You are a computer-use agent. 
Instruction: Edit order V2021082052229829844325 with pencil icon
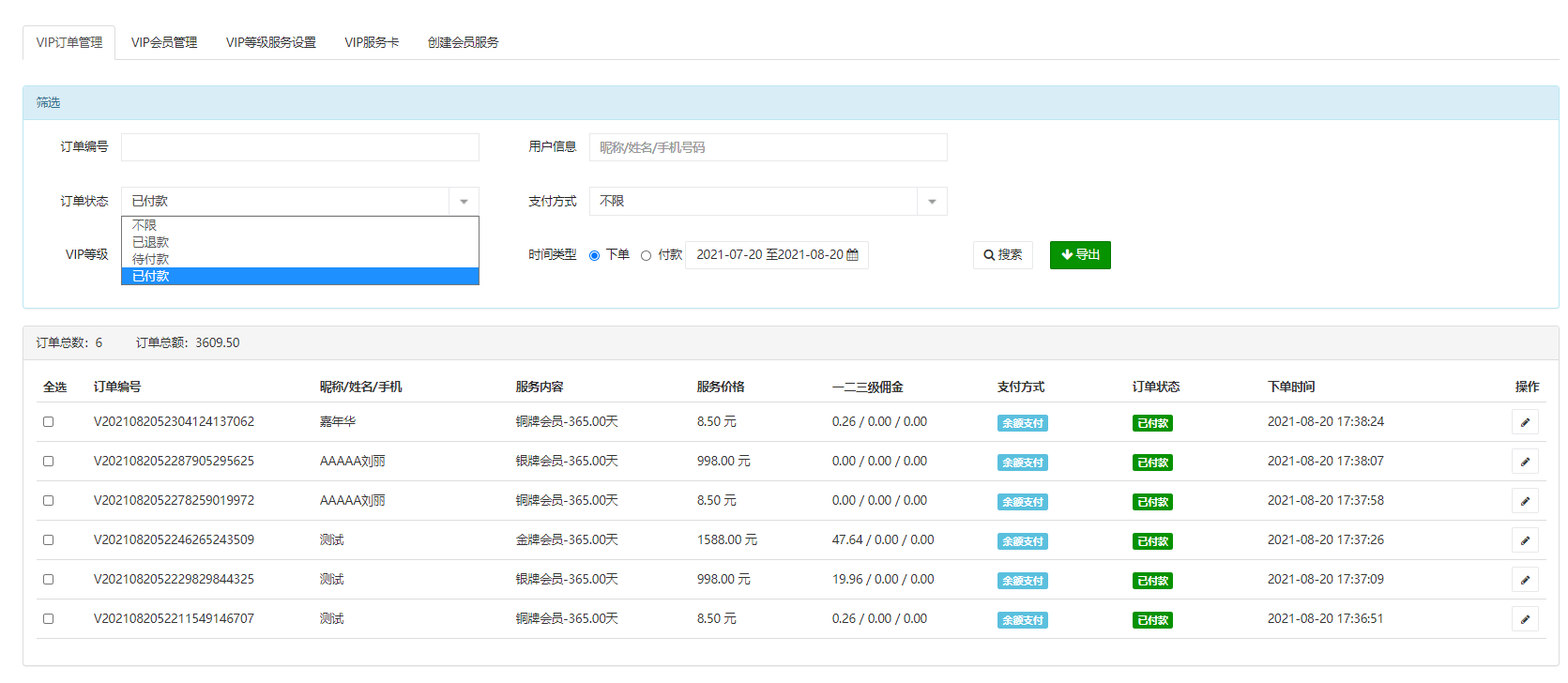(x=1525, y=580)
